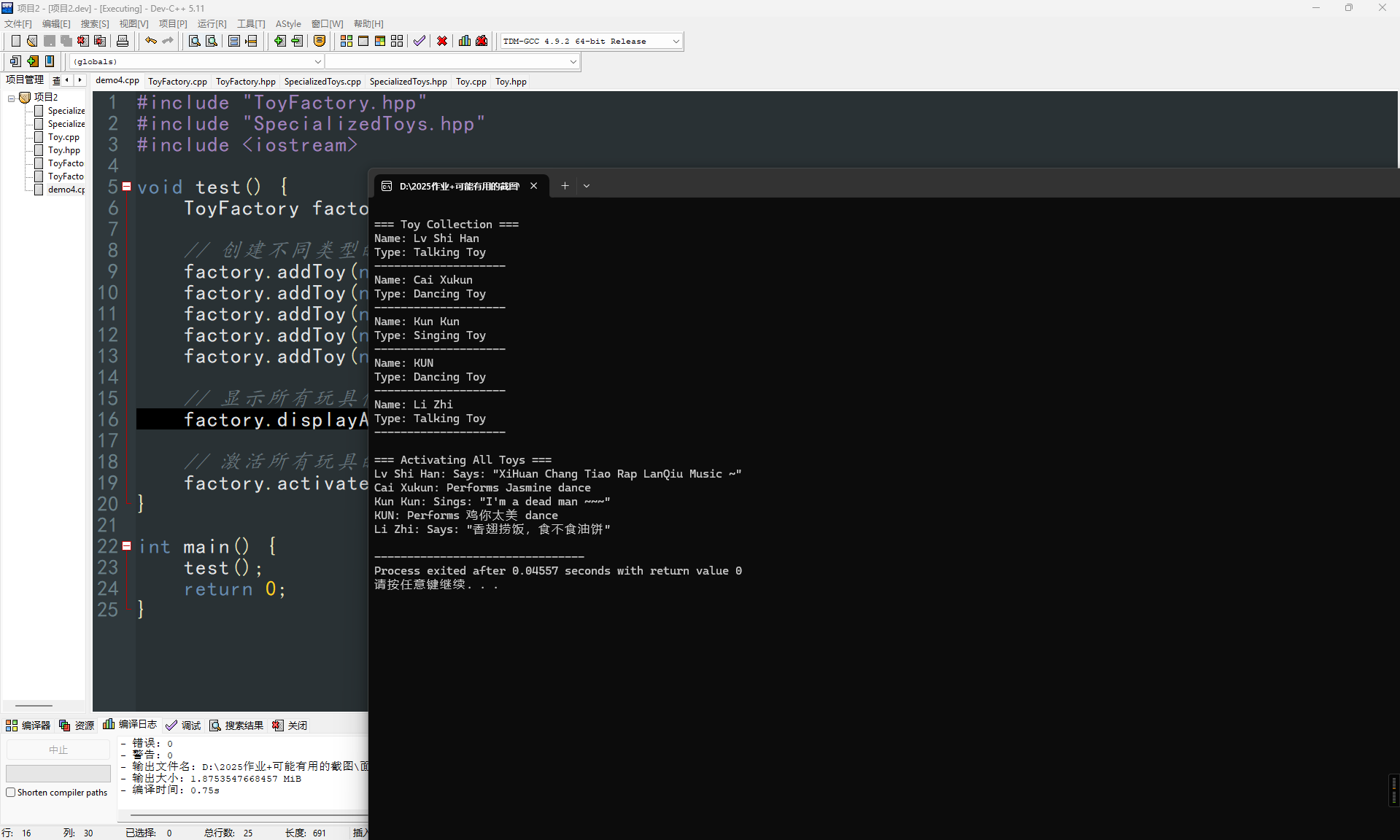Open the 编译器 bottom panel tab
The image size is (1400, 840).
coord(28,726)
